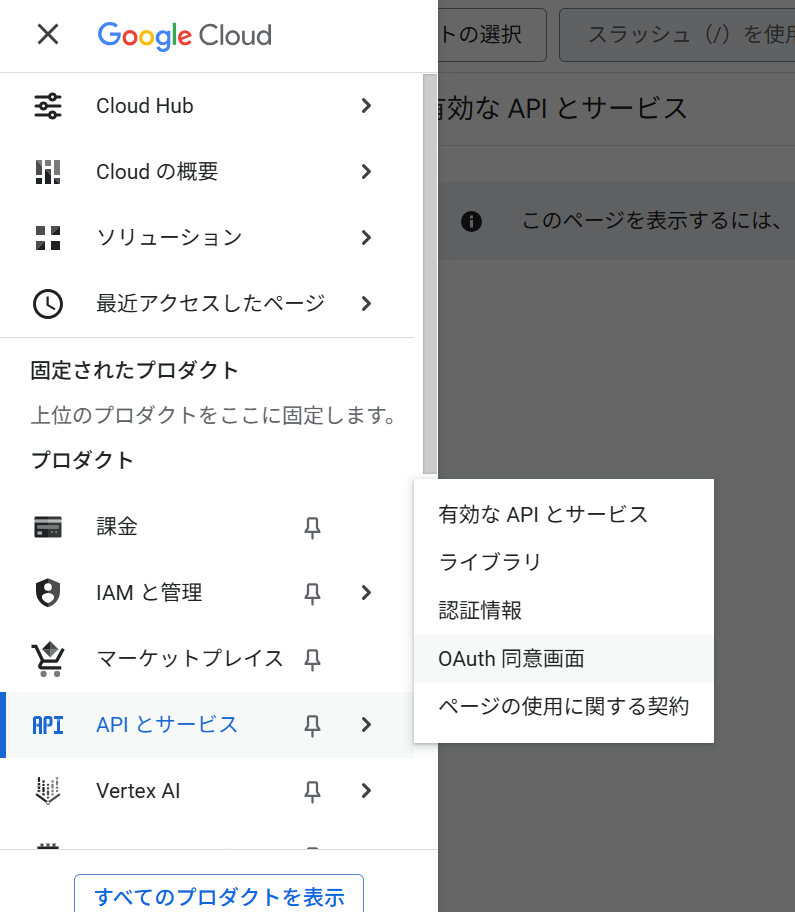Pin the 課金 product
The height and width of the screenshot is (912, 795).
312,528
